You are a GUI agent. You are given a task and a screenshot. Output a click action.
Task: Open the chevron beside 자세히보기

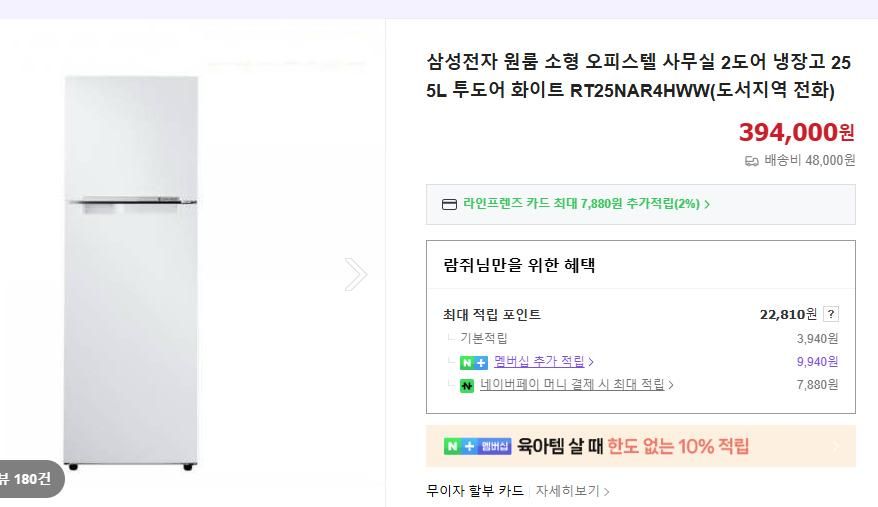(606, 492)
